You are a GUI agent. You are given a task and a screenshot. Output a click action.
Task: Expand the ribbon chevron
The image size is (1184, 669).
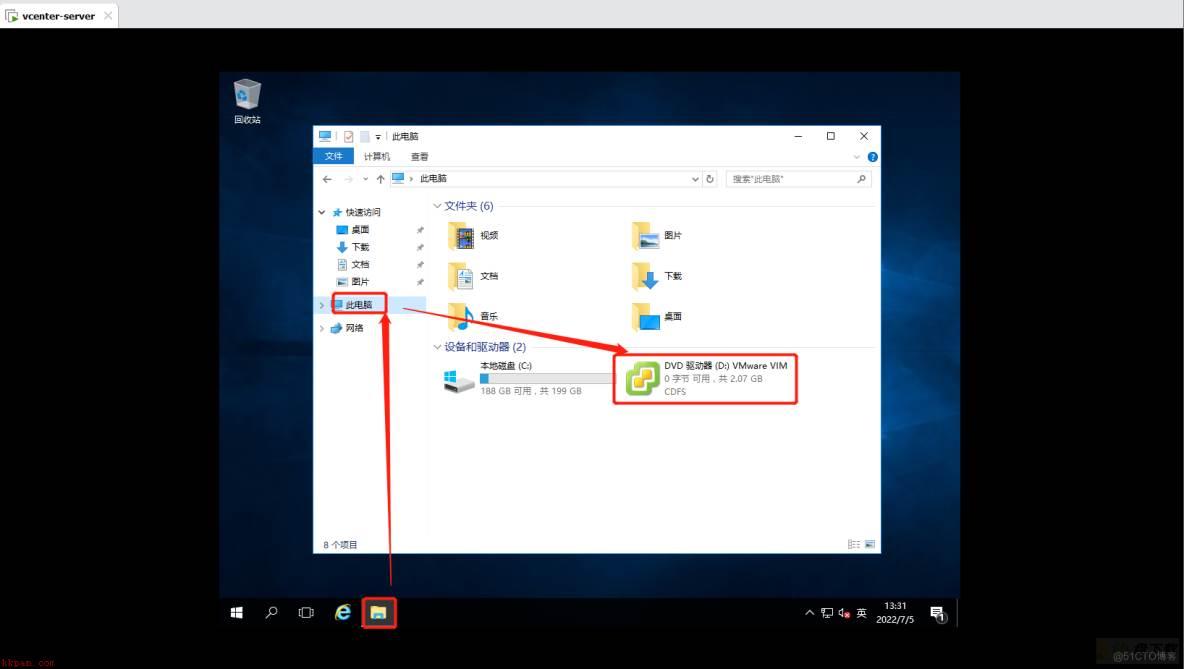click(x=856, y=157)
